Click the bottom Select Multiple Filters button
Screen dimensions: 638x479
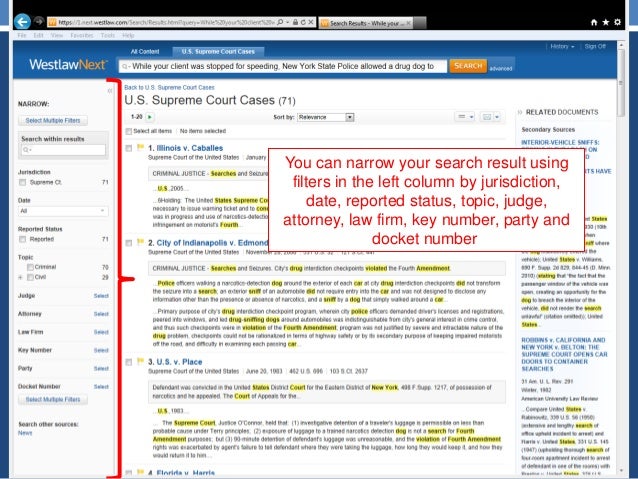(x=53, y=400)
